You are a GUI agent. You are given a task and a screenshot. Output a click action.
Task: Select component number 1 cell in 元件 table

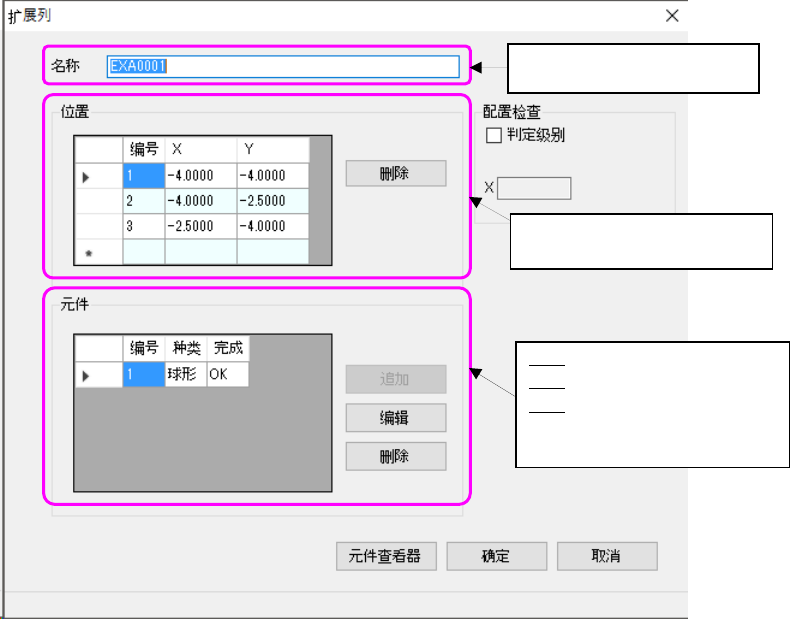144,375
